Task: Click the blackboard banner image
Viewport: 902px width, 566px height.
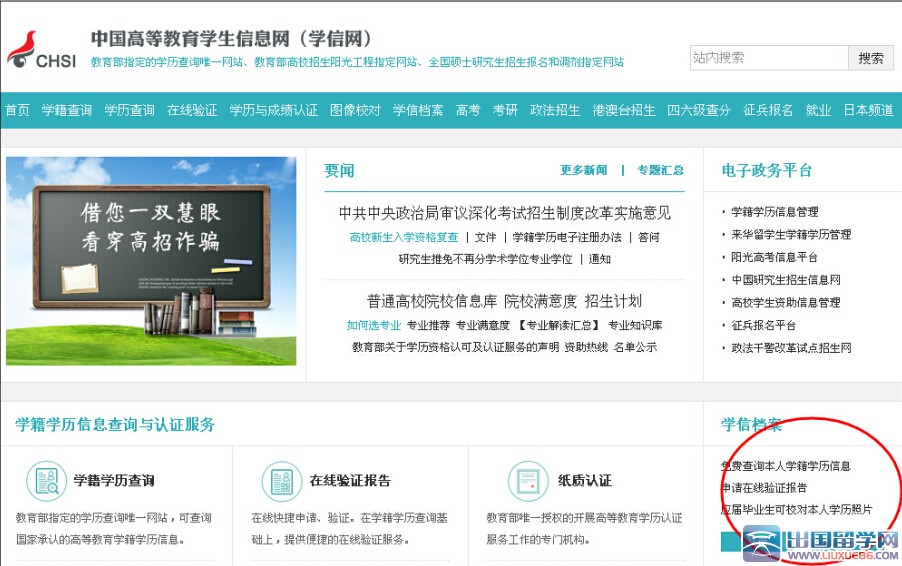Action: coord(151,261)
